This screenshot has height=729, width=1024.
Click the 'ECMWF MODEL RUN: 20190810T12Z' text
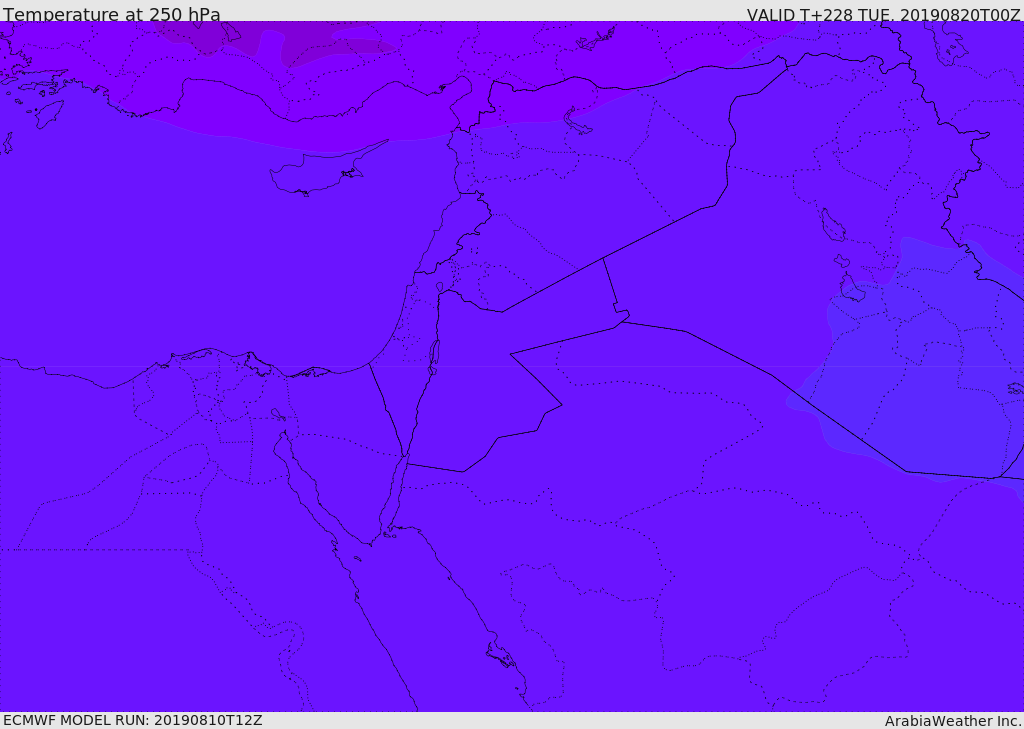tap(133, 720)
